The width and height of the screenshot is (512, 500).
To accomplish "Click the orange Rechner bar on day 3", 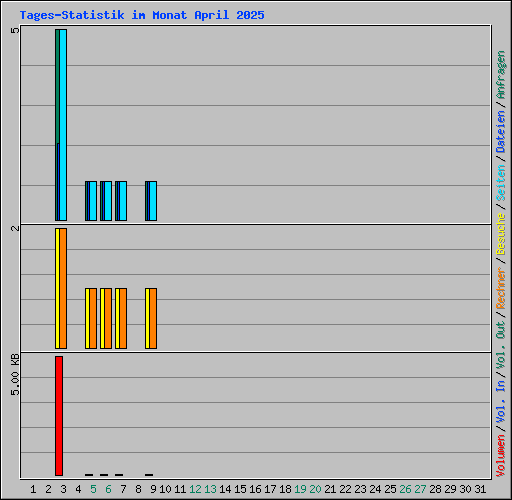I will click(x=63, y=289).
